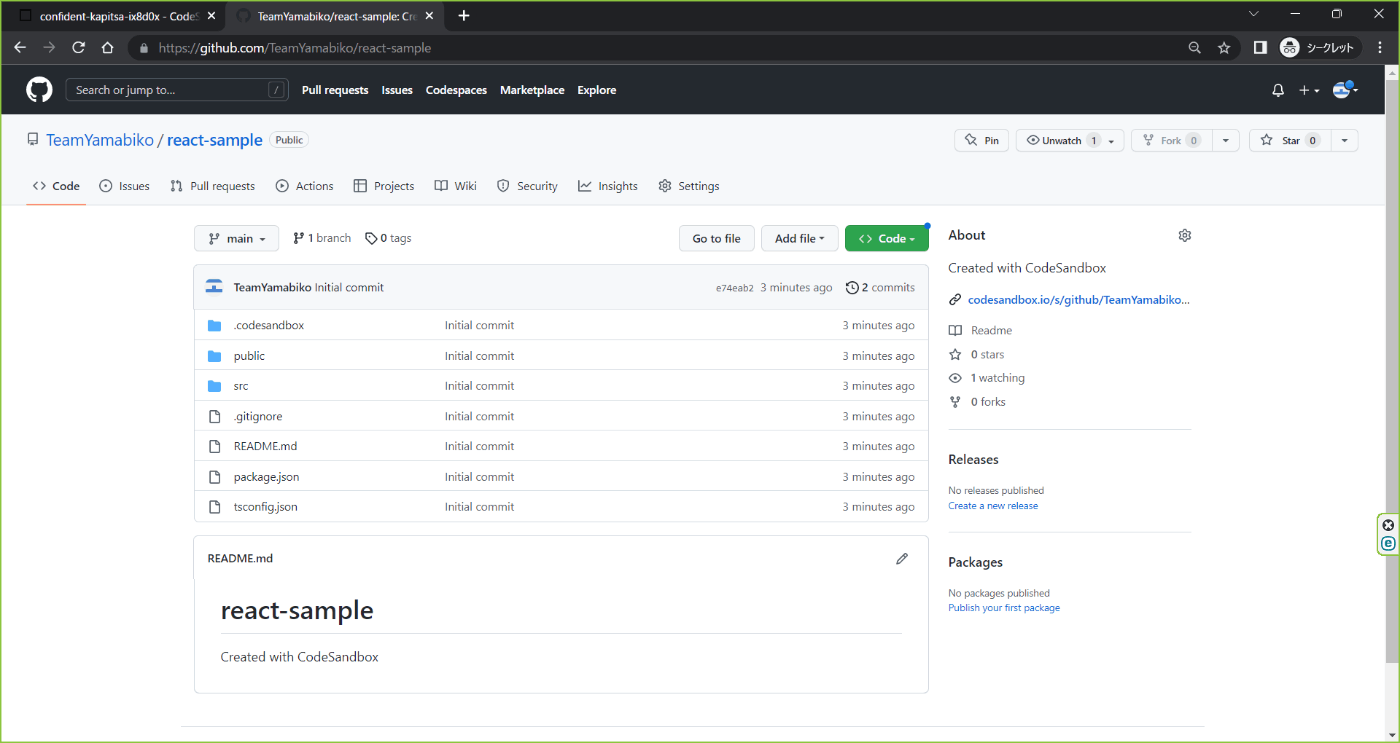Image resolution: width=1400 pixels, height=743 pixels.
Task: Open the Security tab
Action: (527, 186)
